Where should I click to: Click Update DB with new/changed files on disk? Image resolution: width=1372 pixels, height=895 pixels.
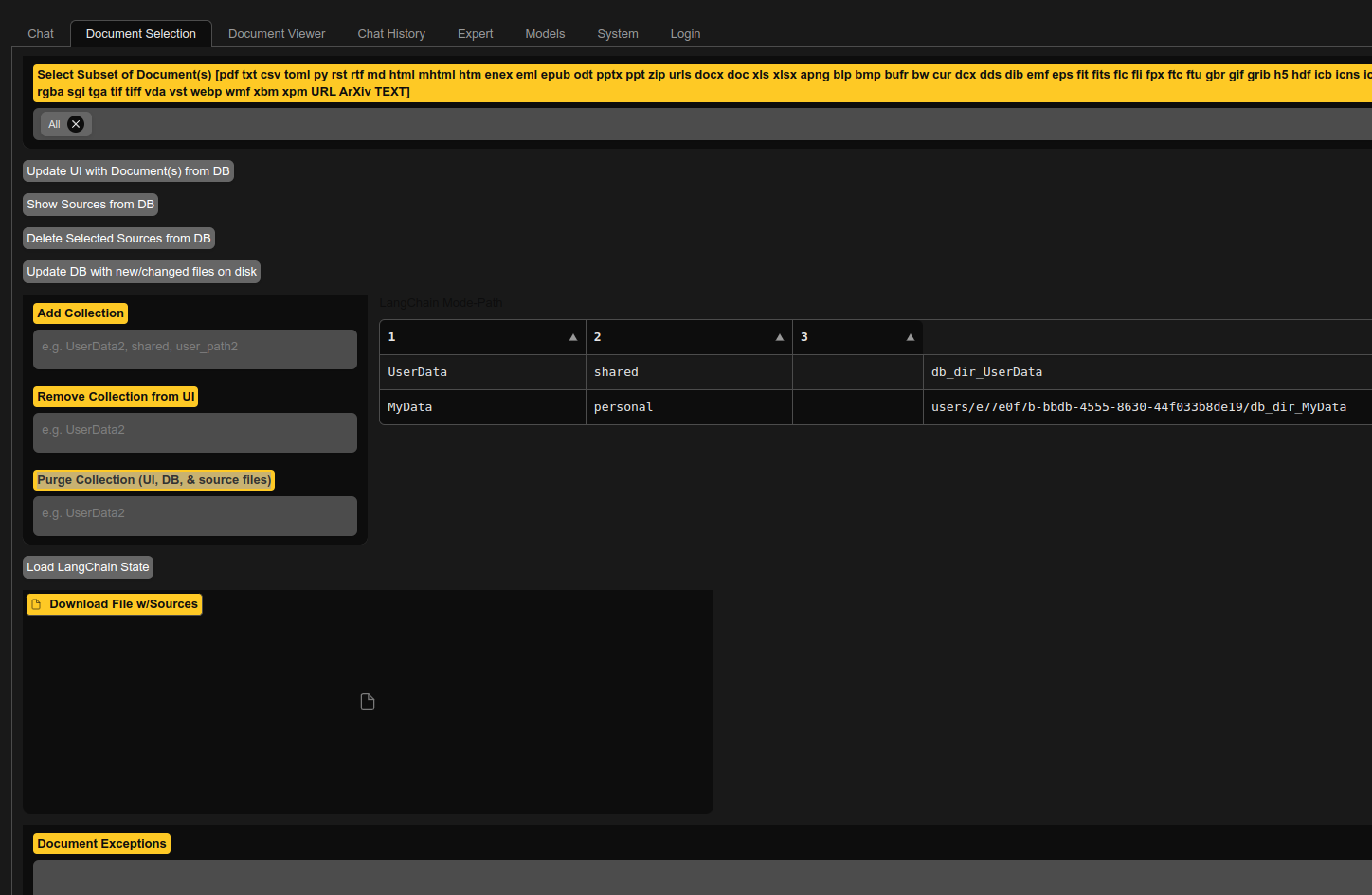141,272
